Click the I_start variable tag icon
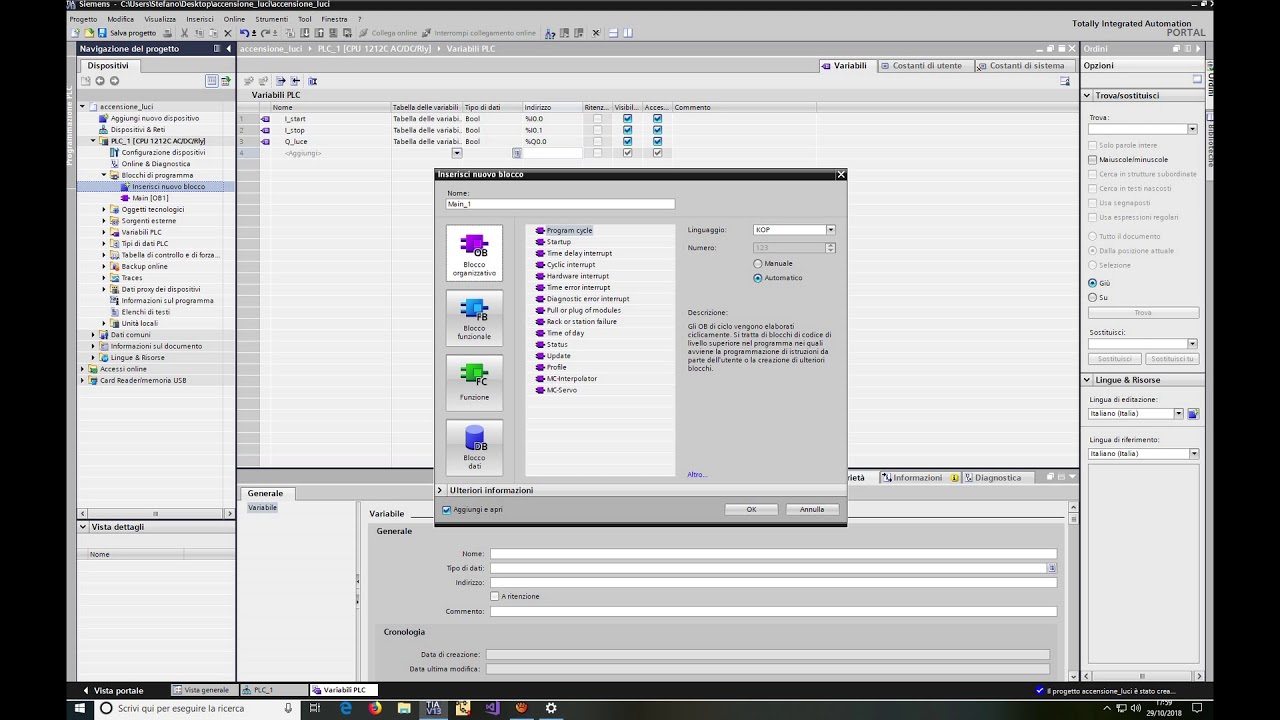This screenshot has width=1280, height=720. (x=265, y=119)
